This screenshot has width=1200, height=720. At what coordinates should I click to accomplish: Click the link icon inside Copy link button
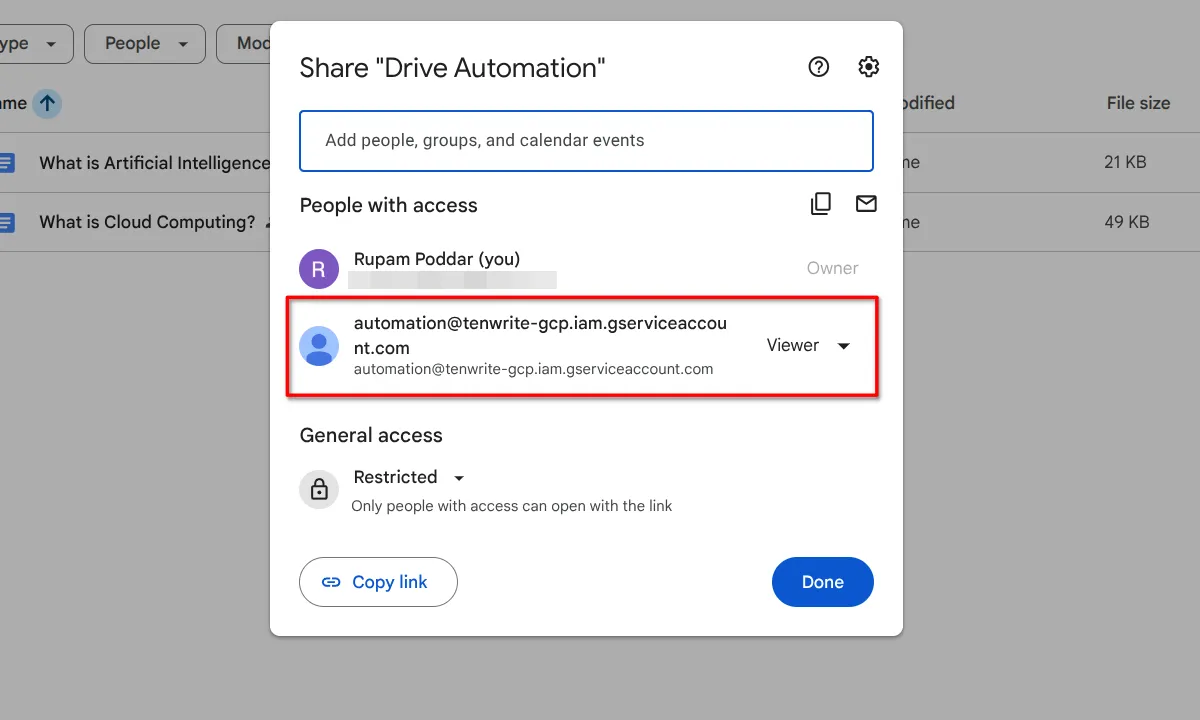(x=331, y=581)
